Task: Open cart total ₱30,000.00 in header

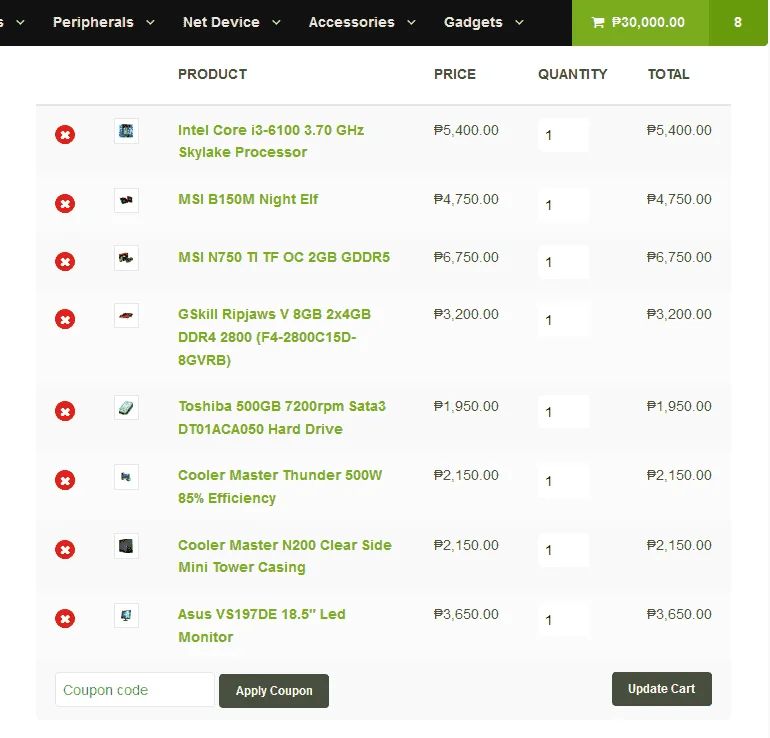Action: pyautogui.click(x=648, y=22)
